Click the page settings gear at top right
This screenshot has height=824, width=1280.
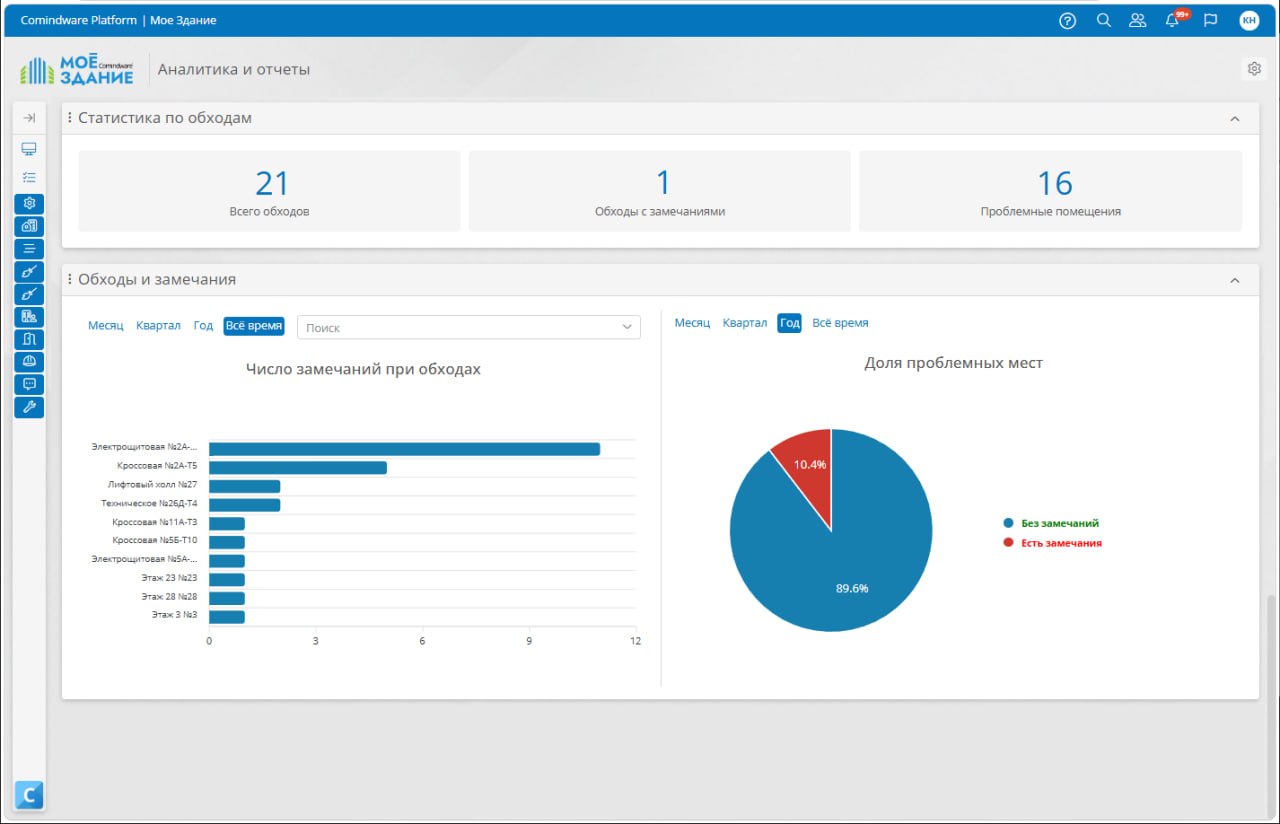coord(1253,69)
